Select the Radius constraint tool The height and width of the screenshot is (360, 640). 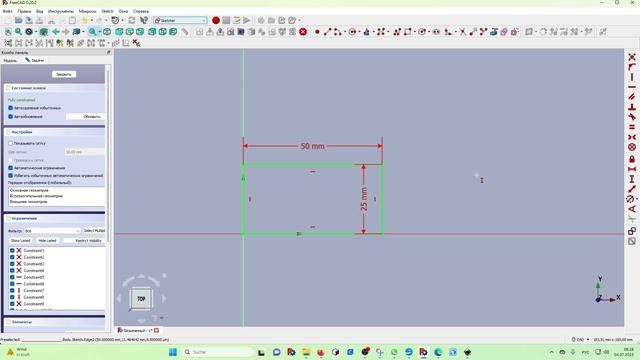(631, 199)
